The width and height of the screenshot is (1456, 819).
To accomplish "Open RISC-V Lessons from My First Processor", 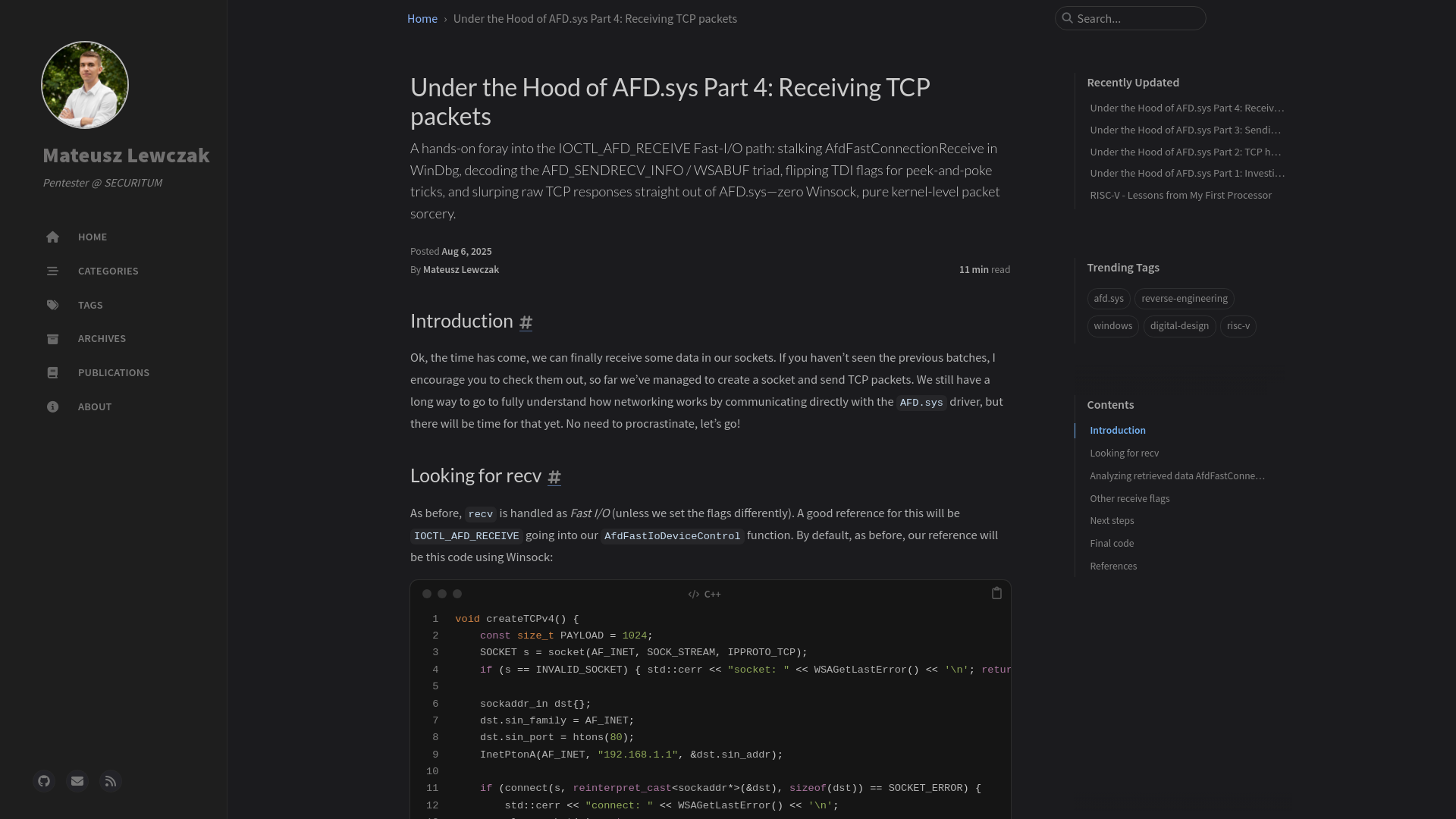I will pos(1181,196).
